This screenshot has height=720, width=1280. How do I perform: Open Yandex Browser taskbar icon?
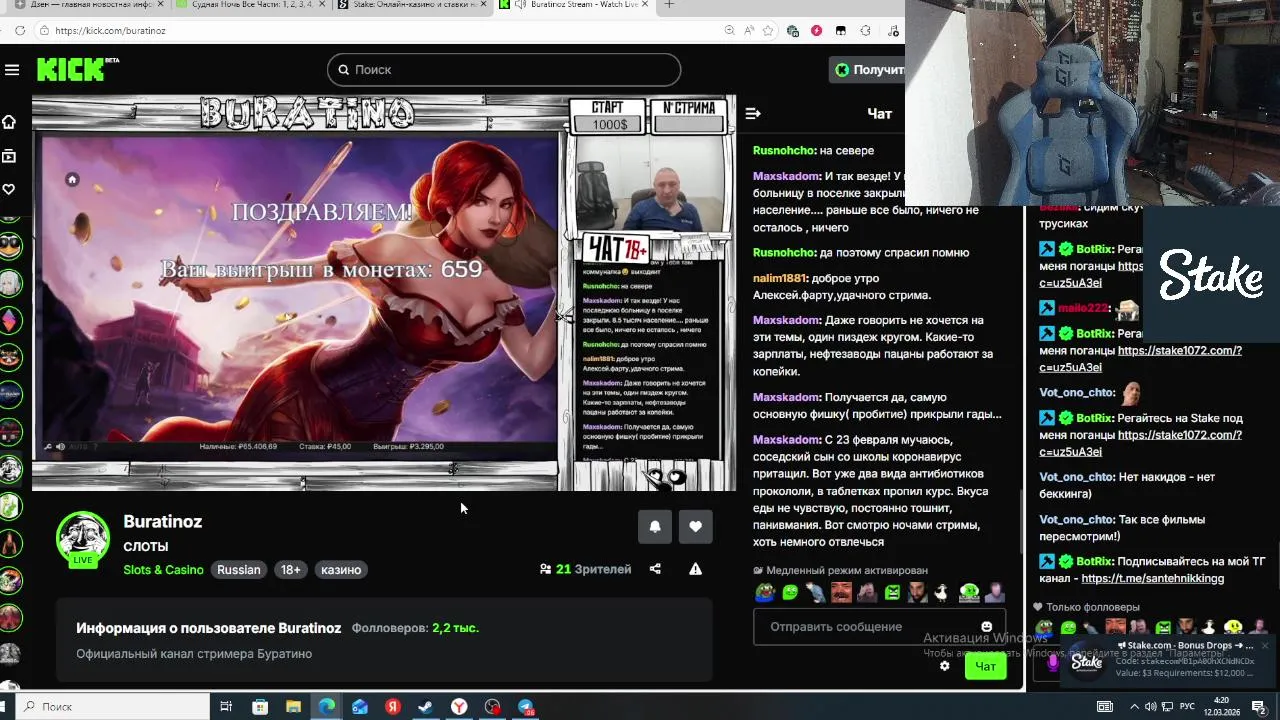coord(459,707)
